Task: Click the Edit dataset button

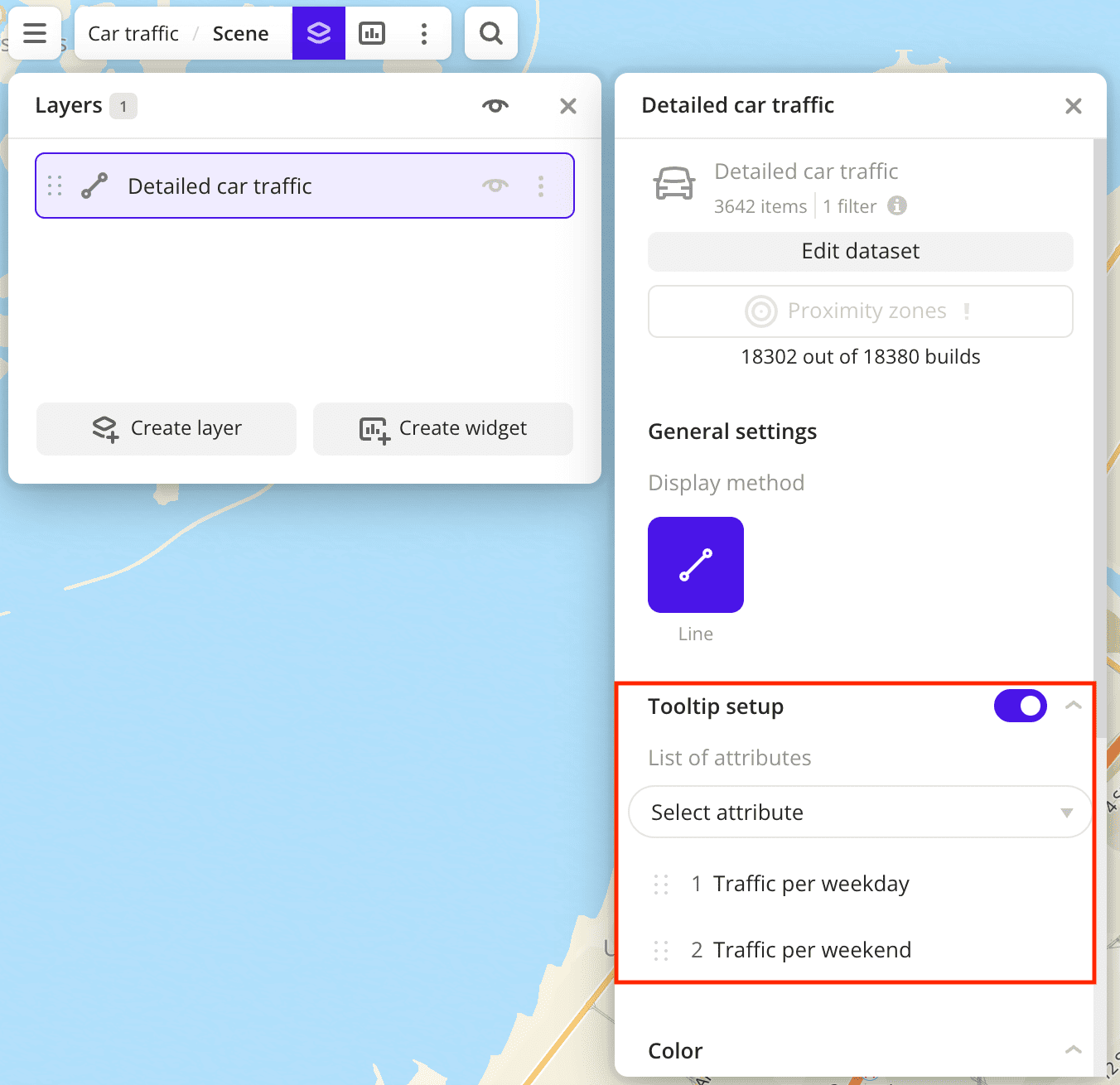Action: (x=860, y=251)
